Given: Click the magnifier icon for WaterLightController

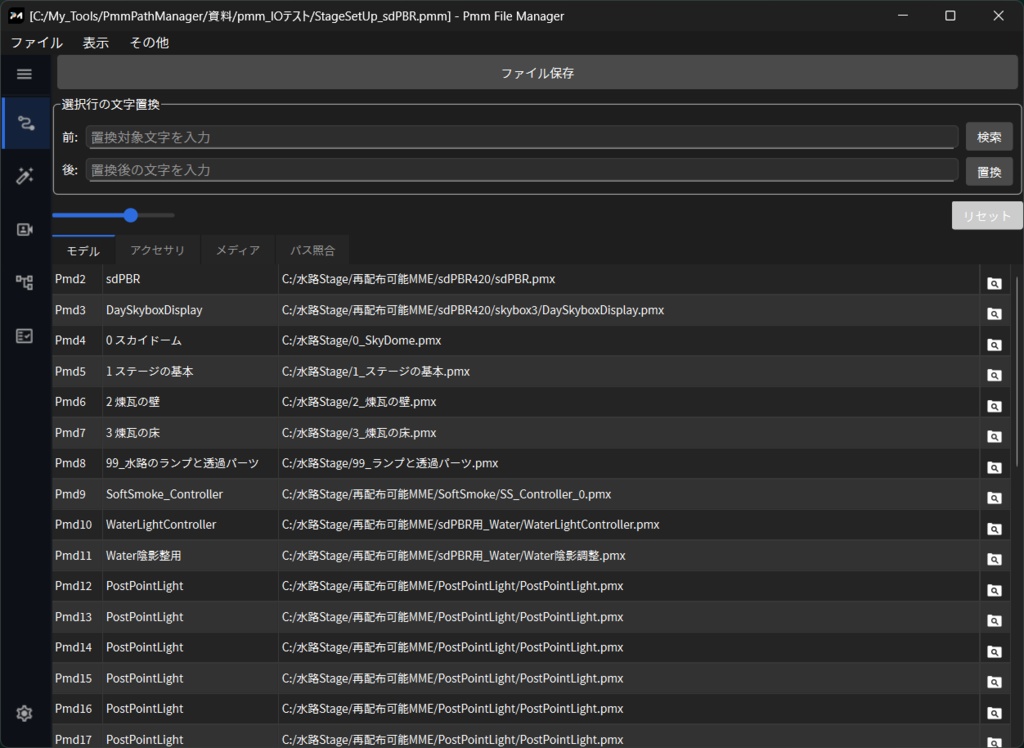Looking at the screenshot, I should click(x=993, y=528).
